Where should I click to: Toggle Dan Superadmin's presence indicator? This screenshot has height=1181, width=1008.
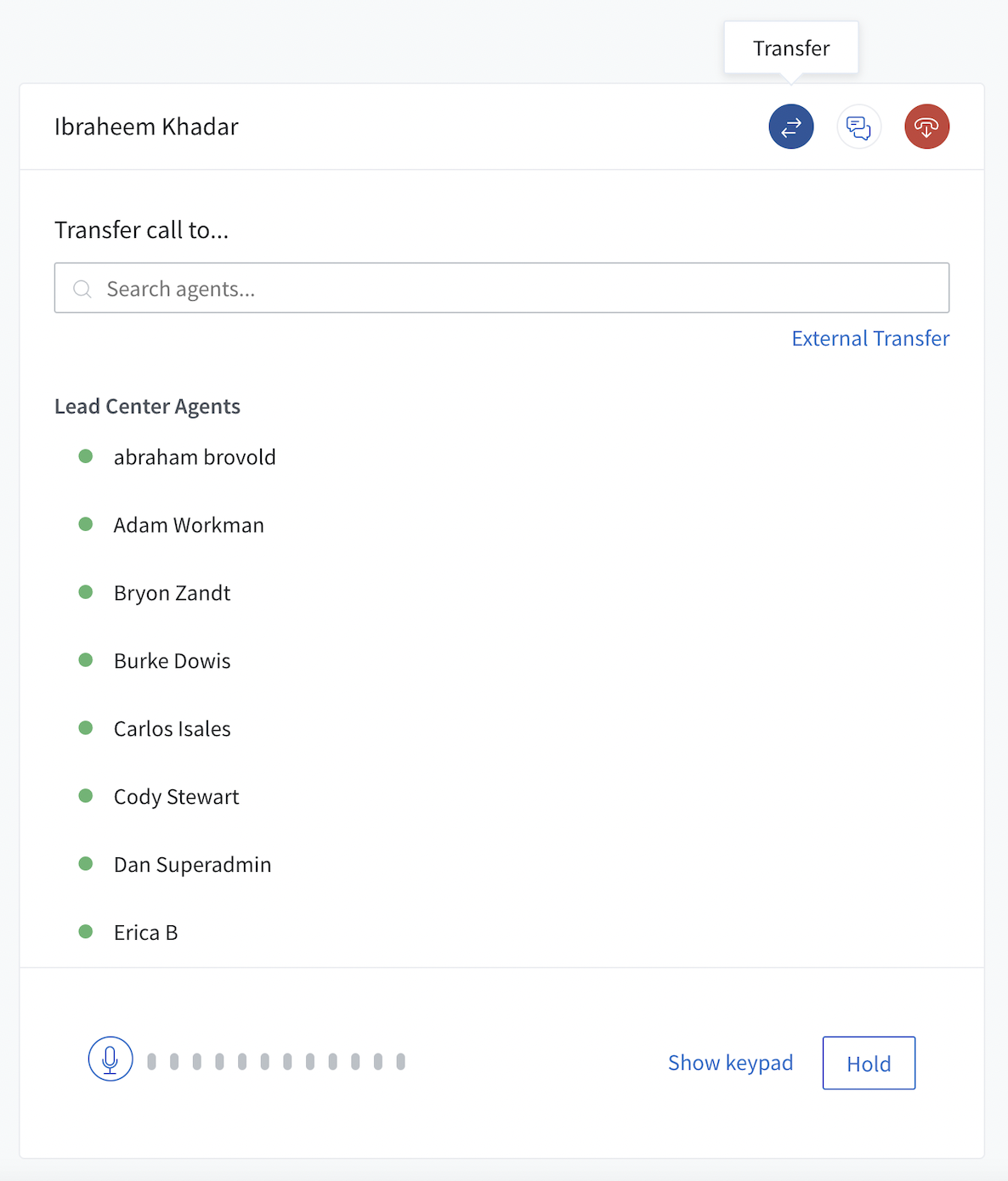[85, 863]
